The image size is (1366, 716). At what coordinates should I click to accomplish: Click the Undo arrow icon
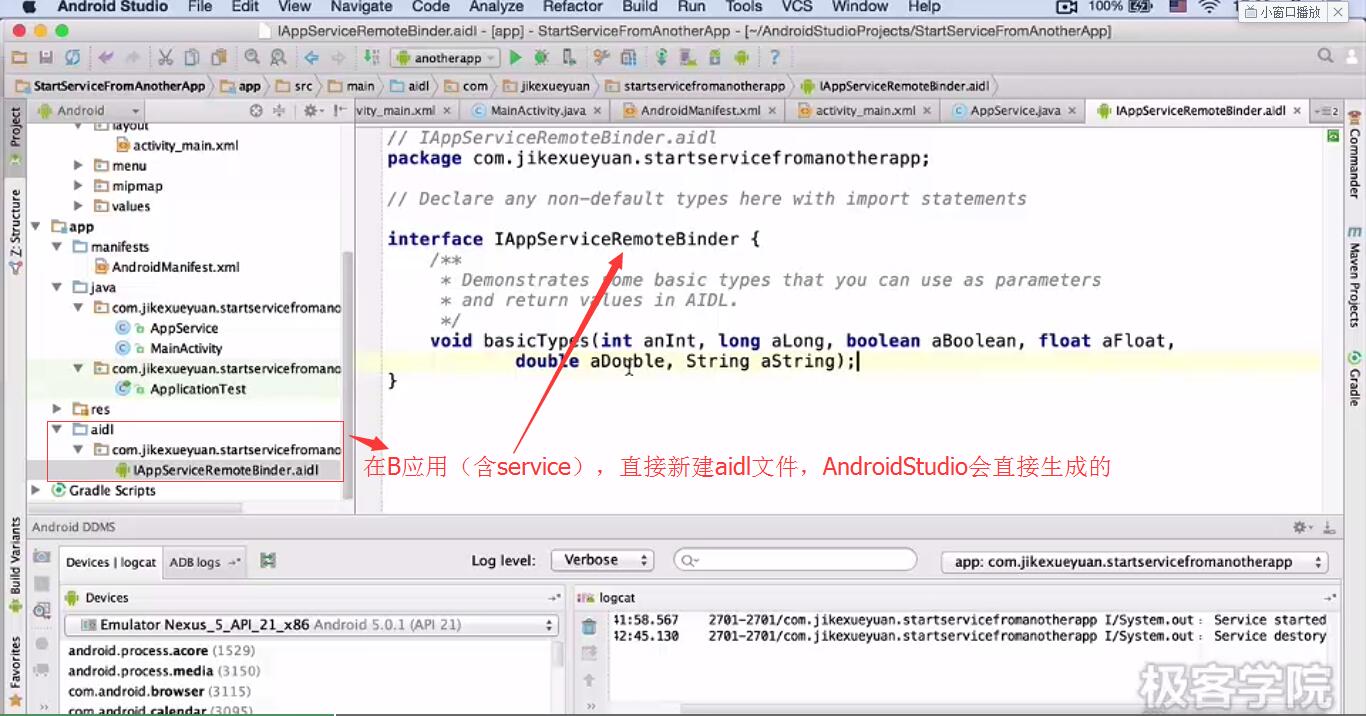[106, 58]
